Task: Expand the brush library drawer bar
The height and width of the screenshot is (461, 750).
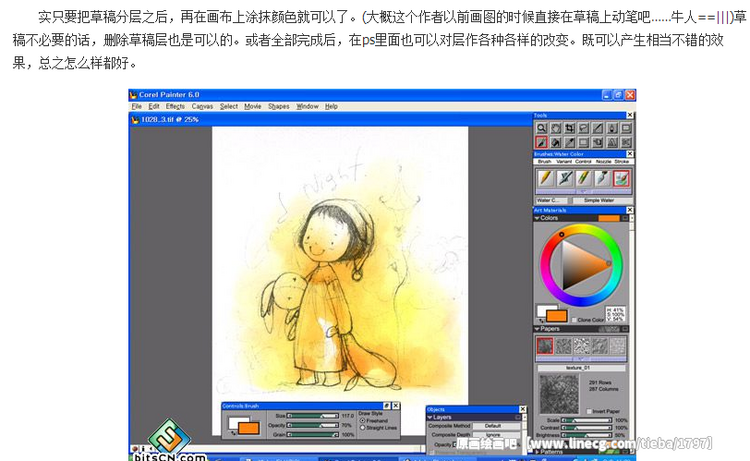Action: [x=583, y=191]
